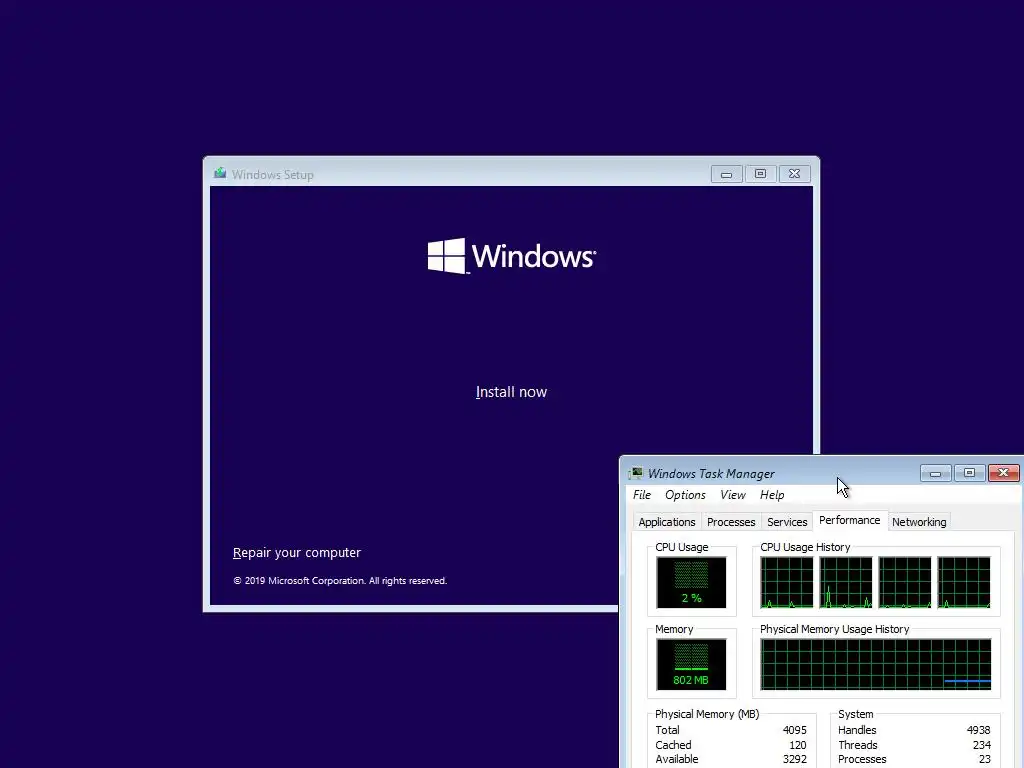Switch to the Networking tab
The height and width of the screenshot is (768, 1024).
coord(919,522)
